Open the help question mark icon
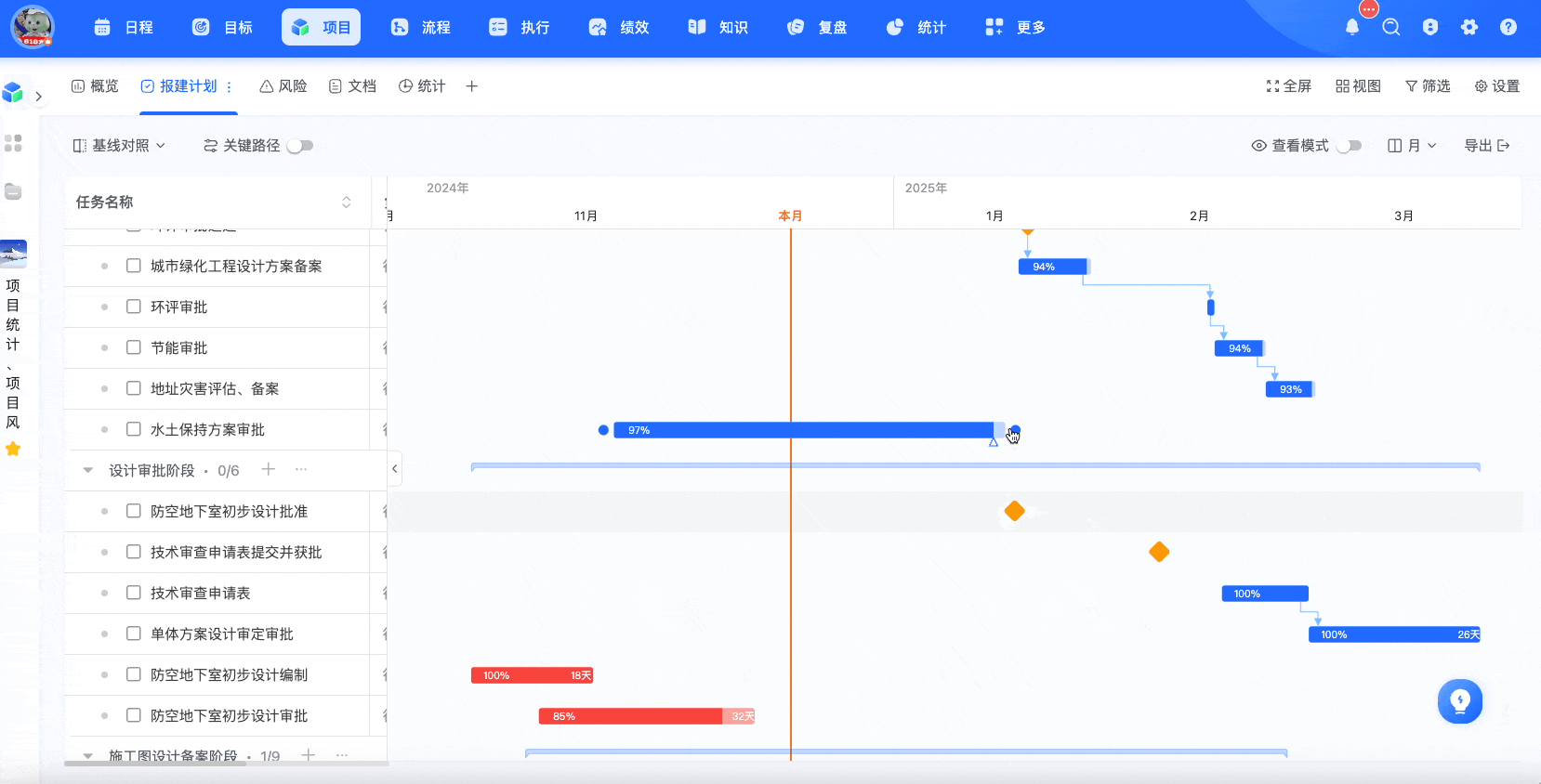Viewport: 1541px width, 784px height. [1508, 27]
